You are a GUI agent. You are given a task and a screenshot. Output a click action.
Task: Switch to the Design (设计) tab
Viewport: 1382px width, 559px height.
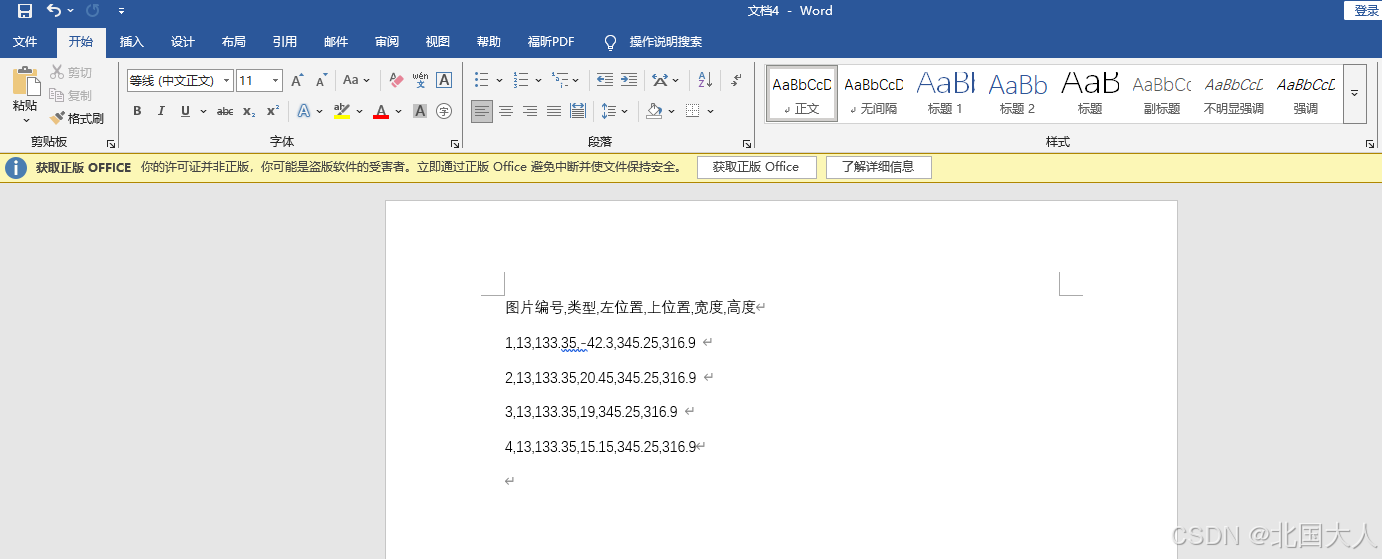tap(183, 42)
